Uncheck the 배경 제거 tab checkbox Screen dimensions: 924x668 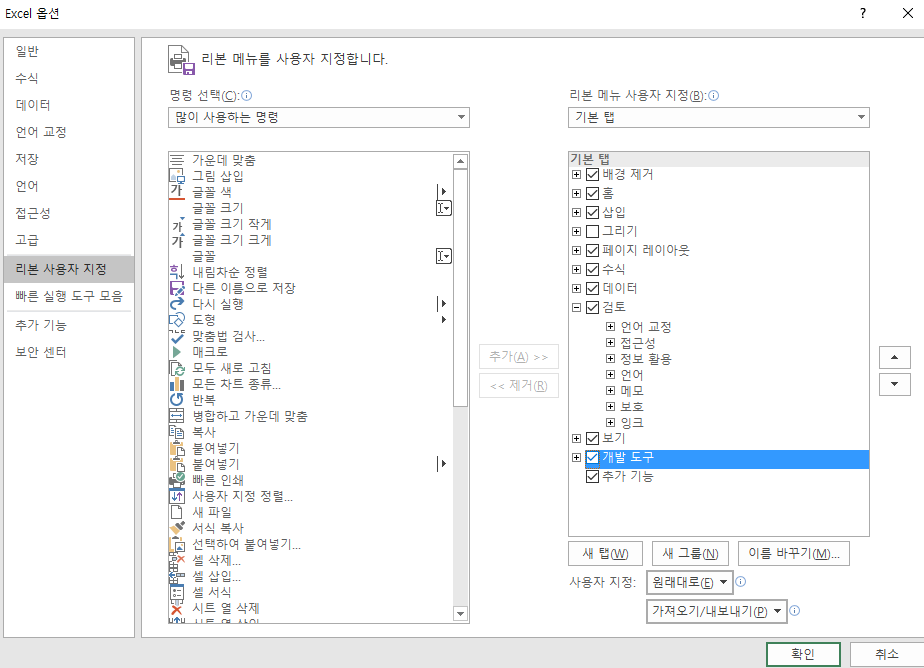593,174
